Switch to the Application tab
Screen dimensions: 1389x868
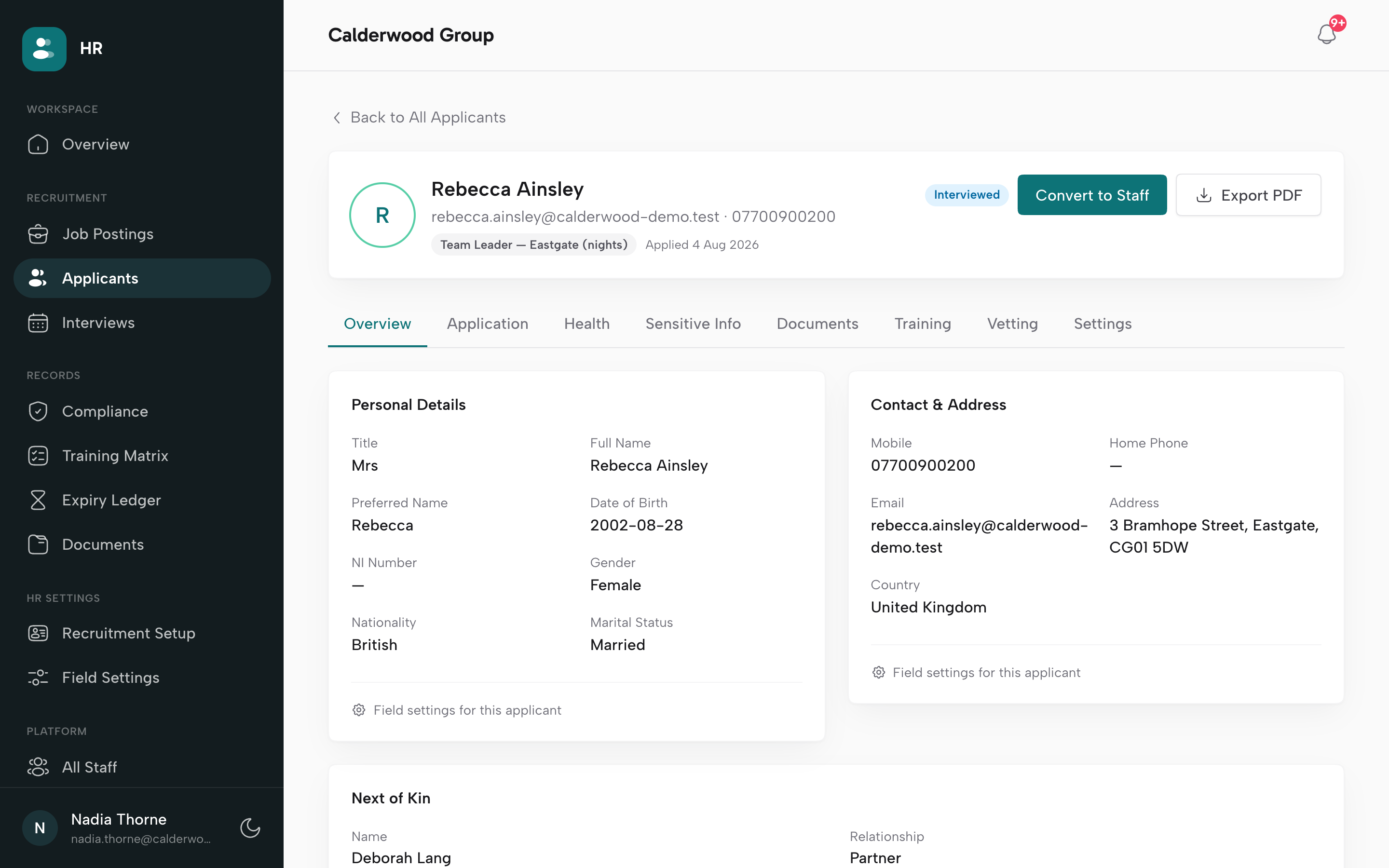point(487,324)
